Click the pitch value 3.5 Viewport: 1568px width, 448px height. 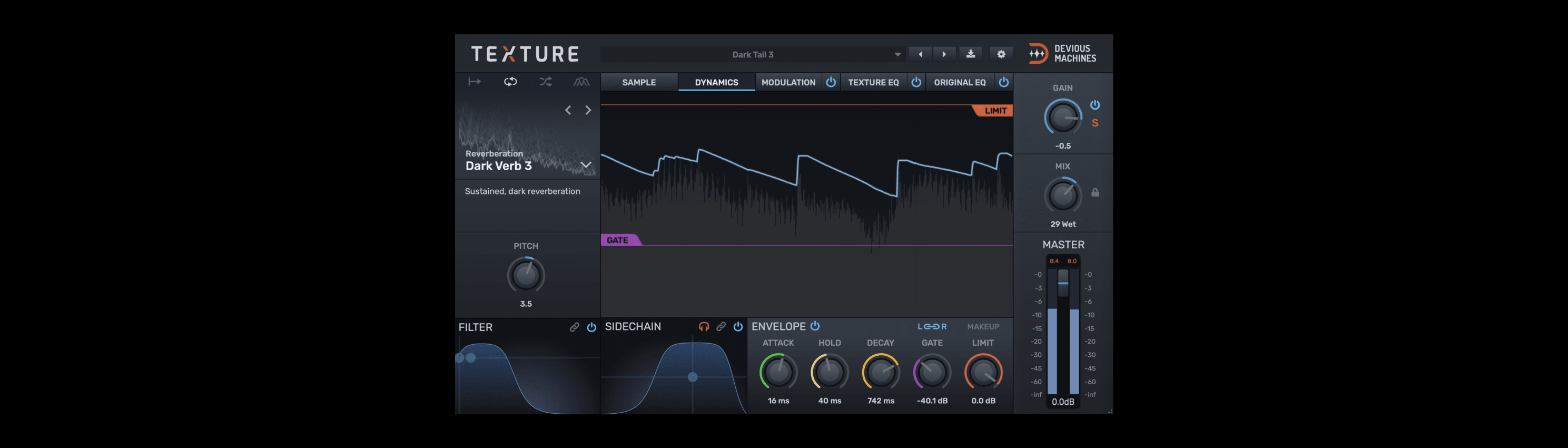coord(525,304)
